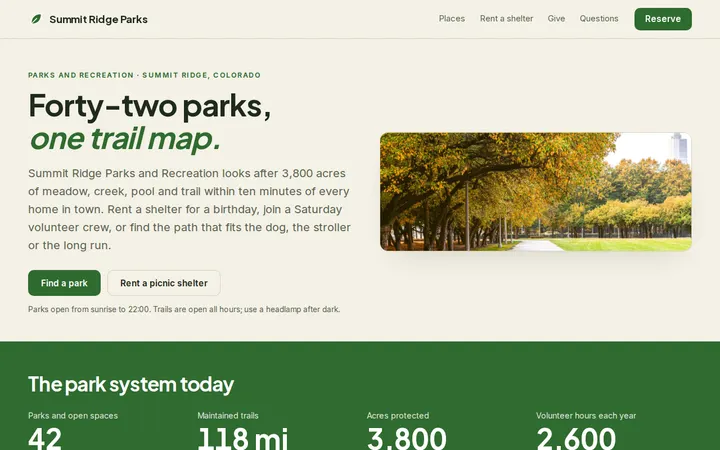Click the 'Forty-two parks,' headline
The image size is (720, 450).
click(150, 106)
